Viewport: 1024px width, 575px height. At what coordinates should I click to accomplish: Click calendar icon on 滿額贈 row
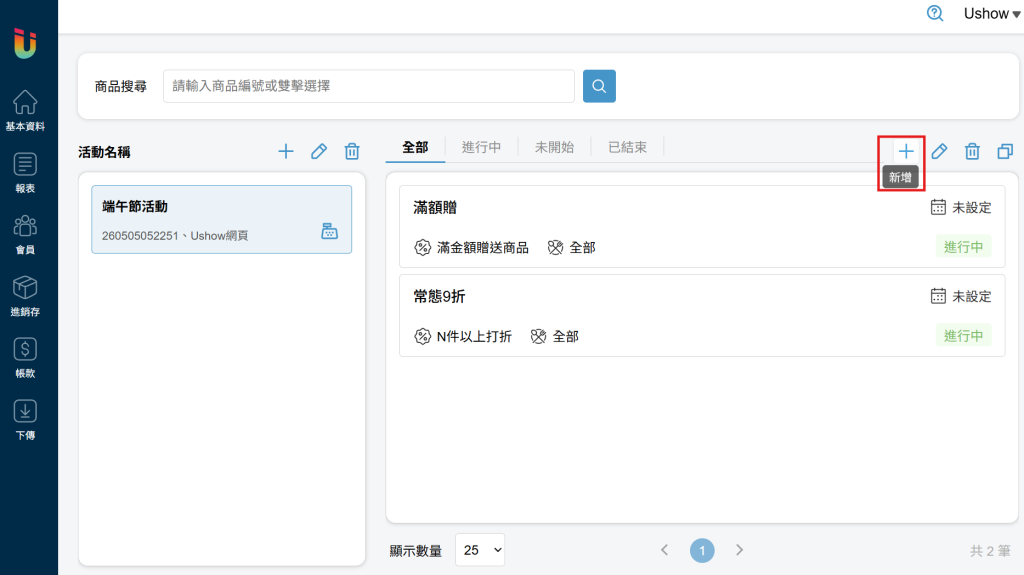click(x=938, y=207)
